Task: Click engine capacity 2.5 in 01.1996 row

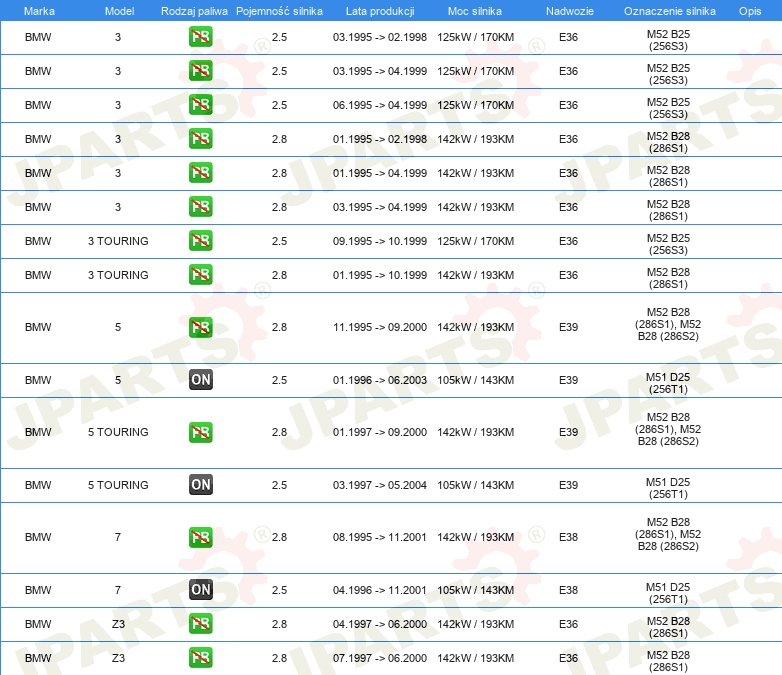Action: [x=279, y=380]
